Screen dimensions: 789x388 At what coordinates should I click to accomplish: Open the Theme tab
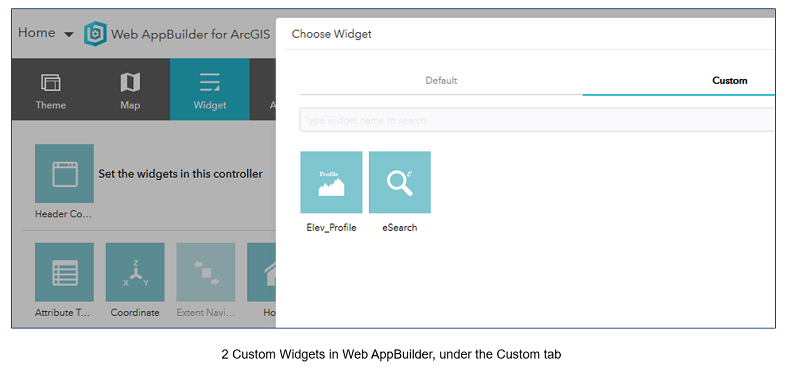(x=51, y=90)
